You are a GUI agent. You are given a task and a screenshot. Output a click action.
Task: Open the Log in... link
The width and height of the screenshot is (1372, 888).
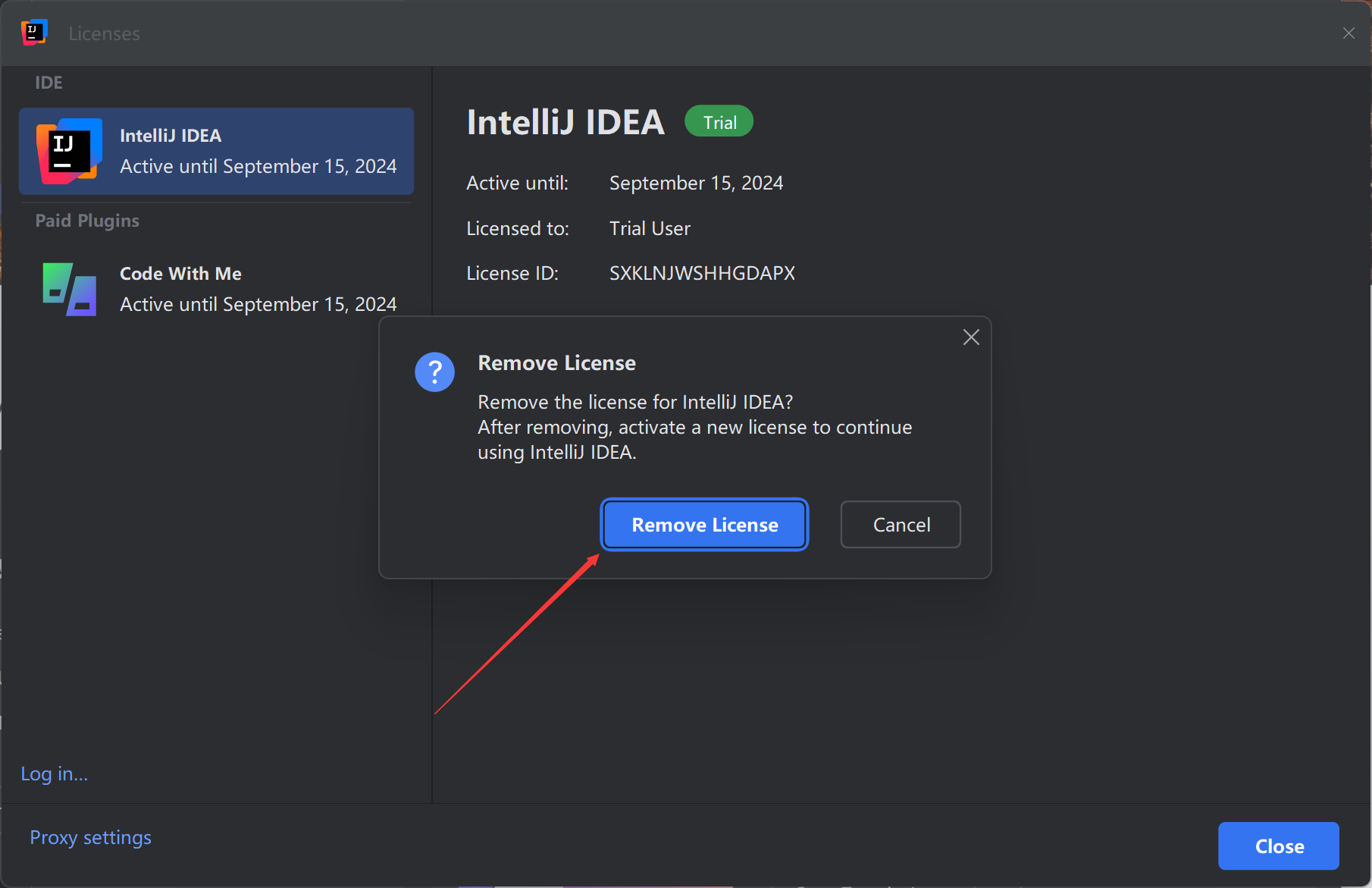pyautogui.click(x=55, y=773)
